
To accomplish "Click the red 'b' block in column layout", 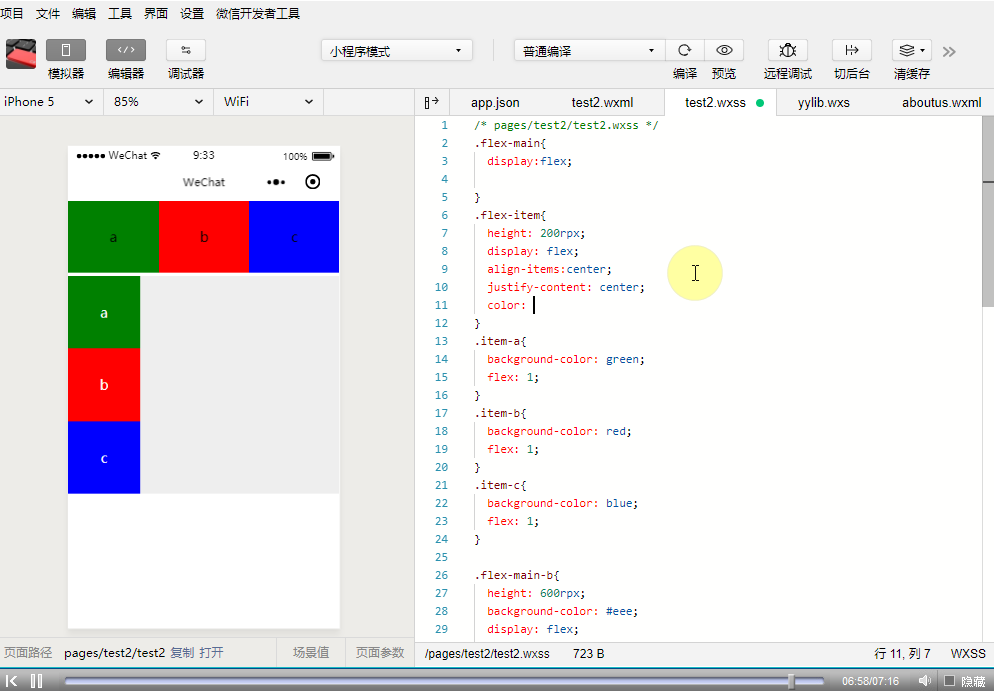I will pos(104,385).
